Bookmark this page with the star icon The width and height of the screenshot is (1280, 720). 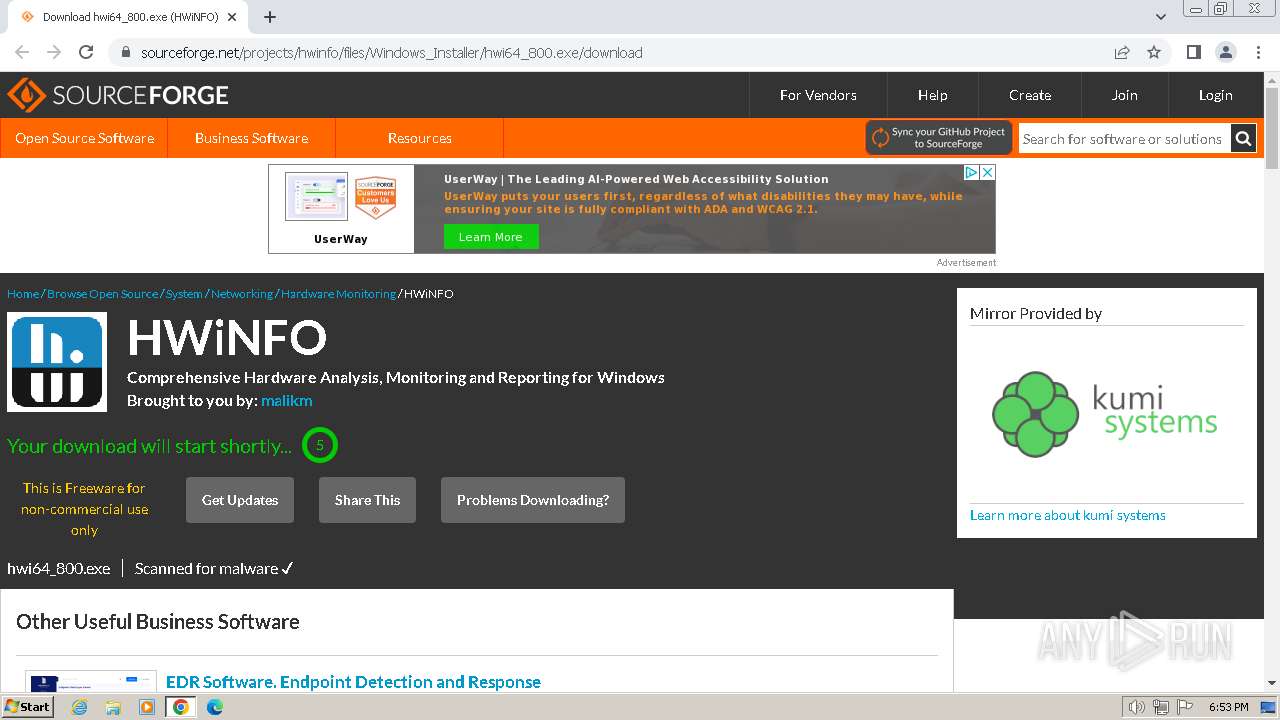(1154, 52)
